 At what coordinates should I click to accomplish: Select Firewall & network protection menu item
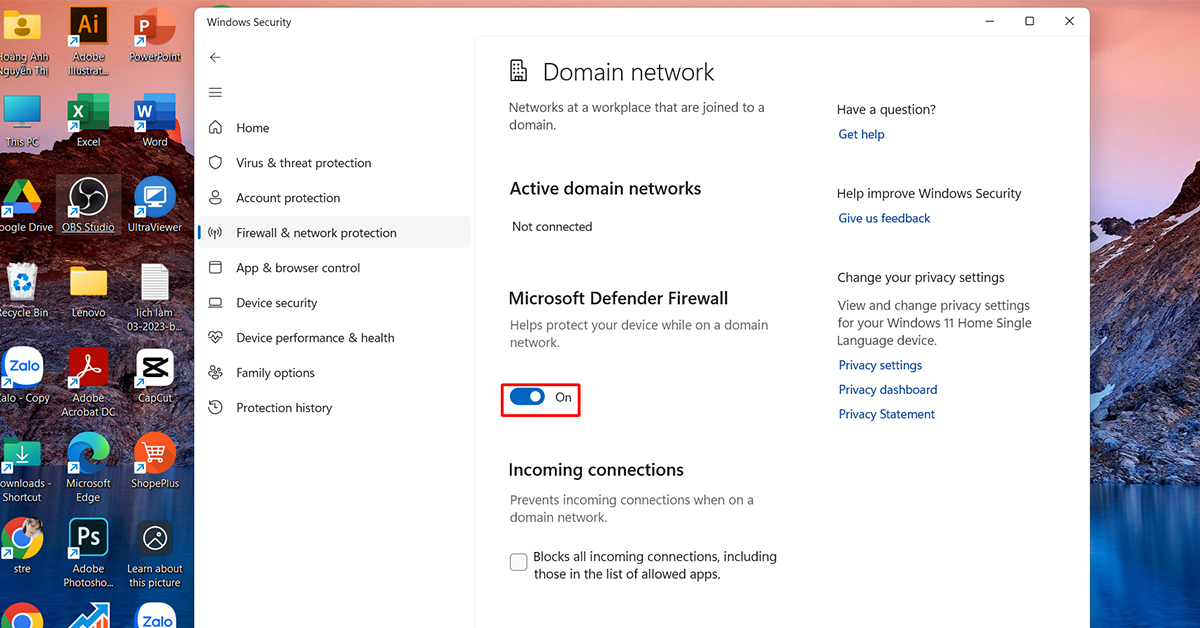(x=316, y=233)
